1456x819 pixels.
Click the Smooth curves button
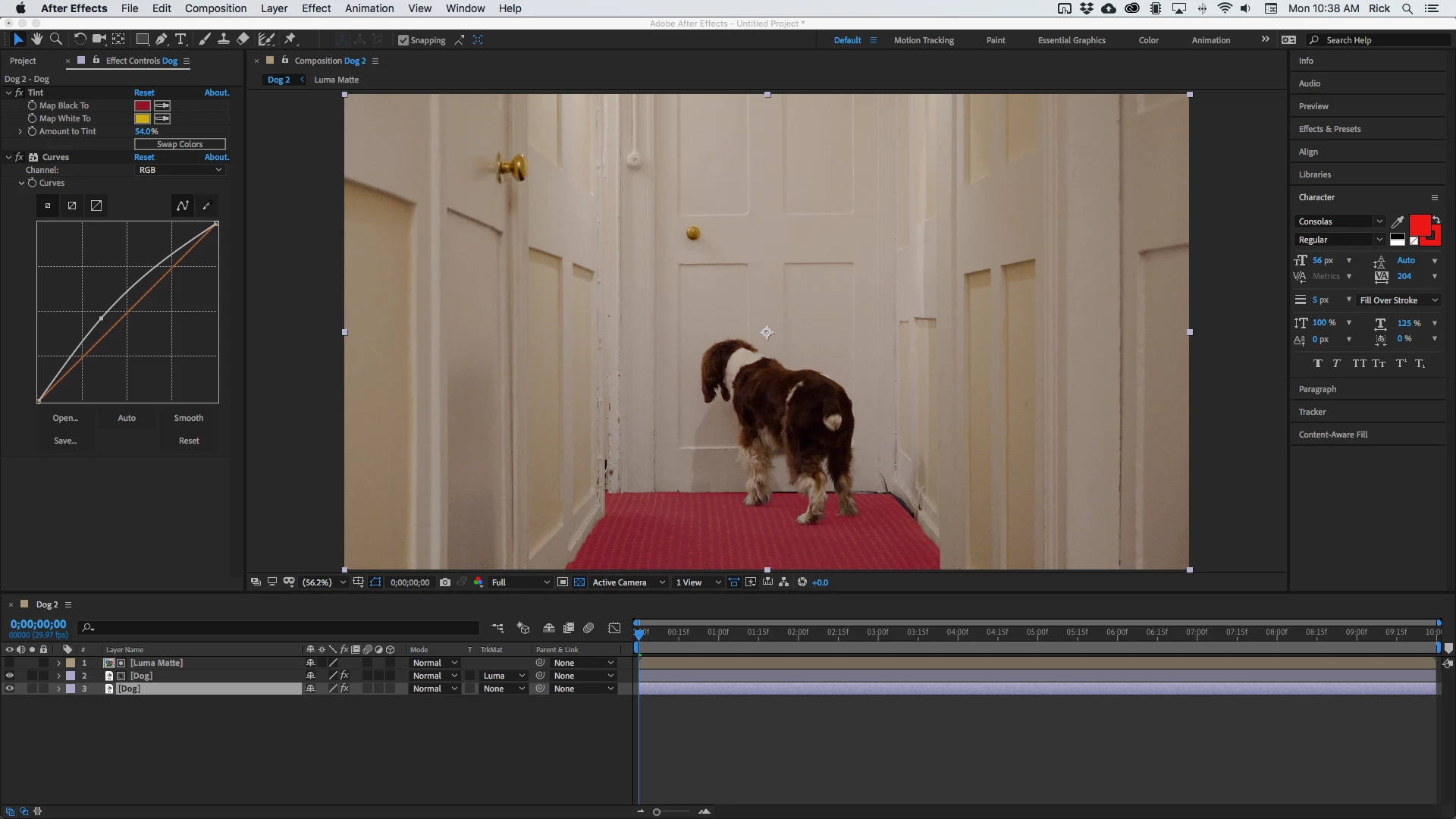[x=188, y=418]
